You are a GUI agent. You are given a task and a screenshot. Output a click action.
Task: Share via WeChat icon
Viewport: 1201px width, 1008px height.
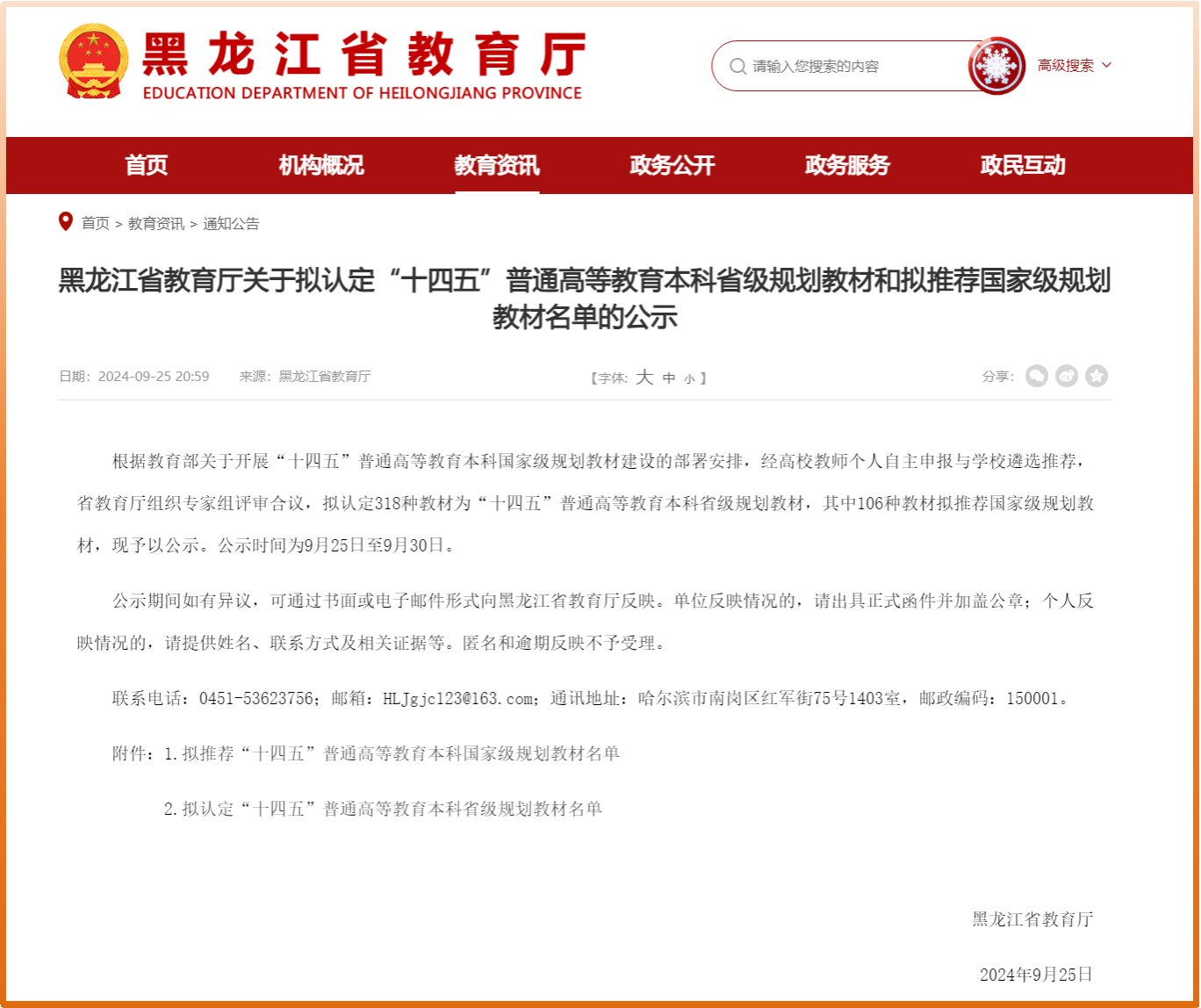click(1037, 376)
